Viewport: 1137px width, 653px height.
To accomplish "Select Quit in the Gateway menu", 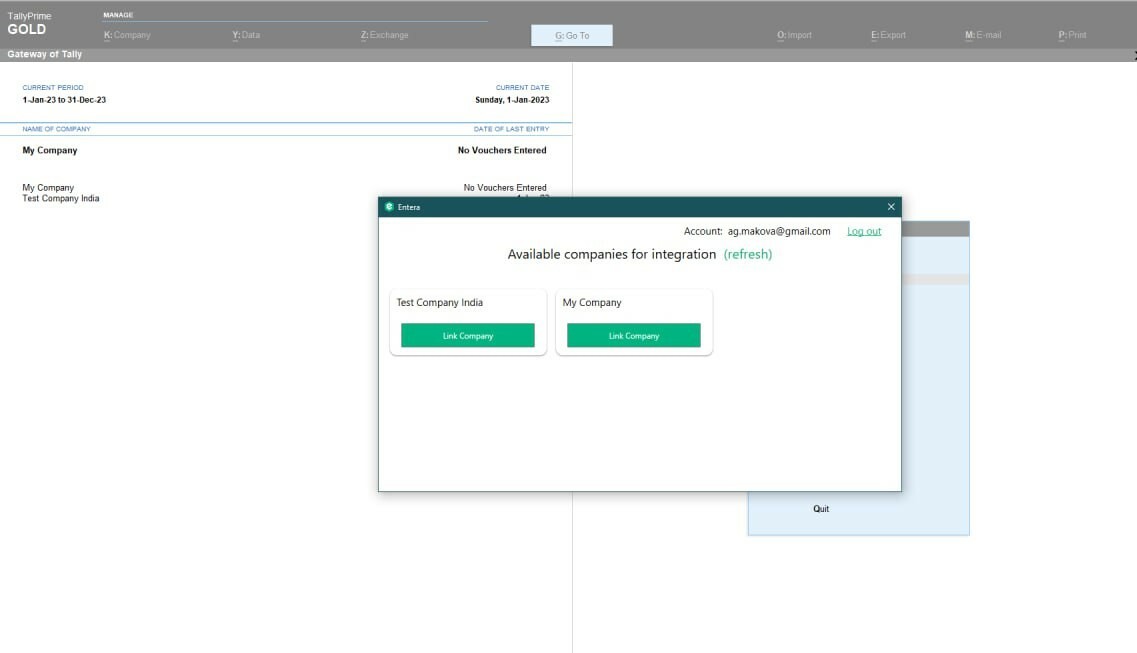I will (x=821, y=509).
